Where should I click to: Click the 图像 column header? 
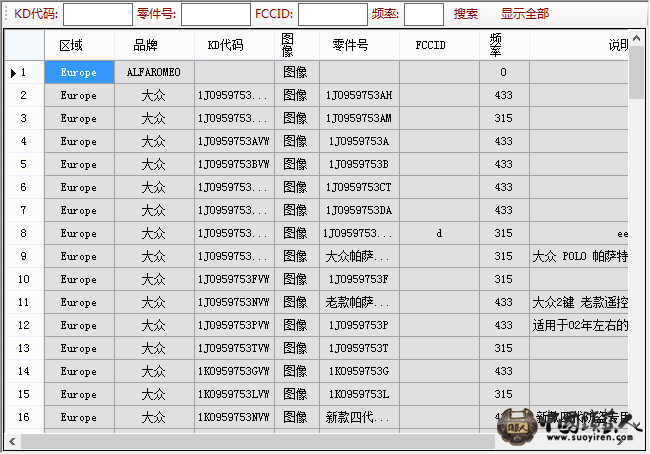pos(297,45)
